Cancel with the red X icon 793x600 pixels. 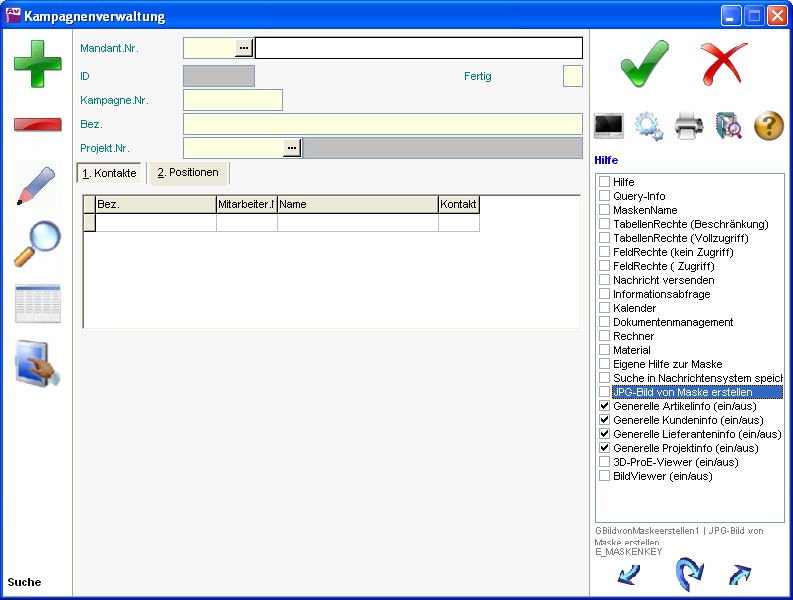point(724,65)
